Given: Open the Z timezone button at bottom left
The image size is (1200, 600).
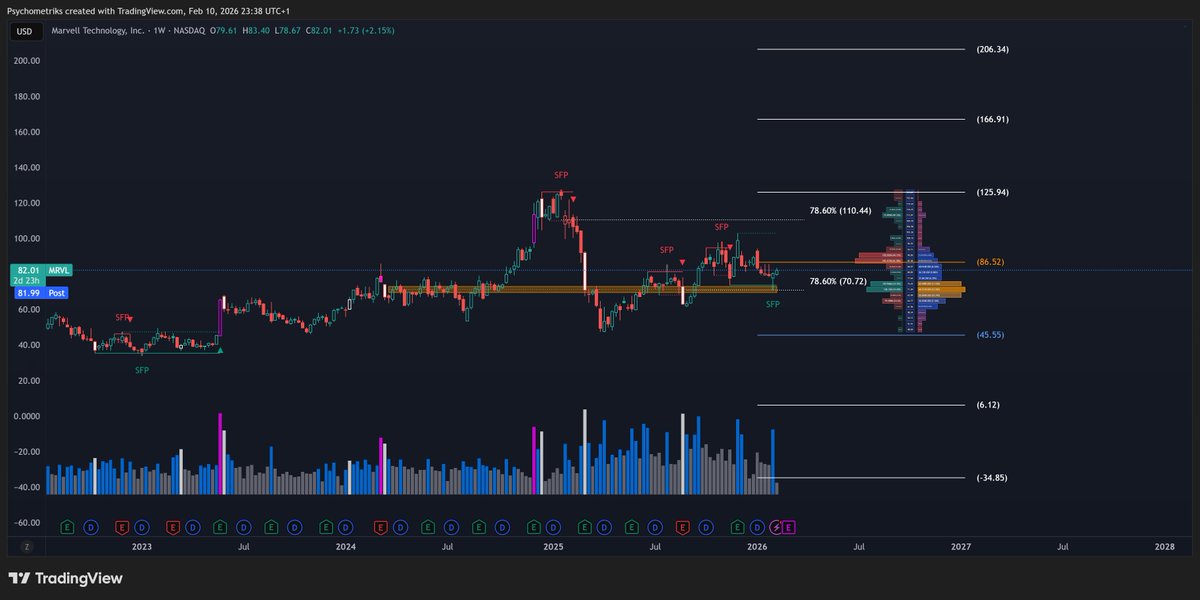Looking at the screenshot, I should coord(27,547).
